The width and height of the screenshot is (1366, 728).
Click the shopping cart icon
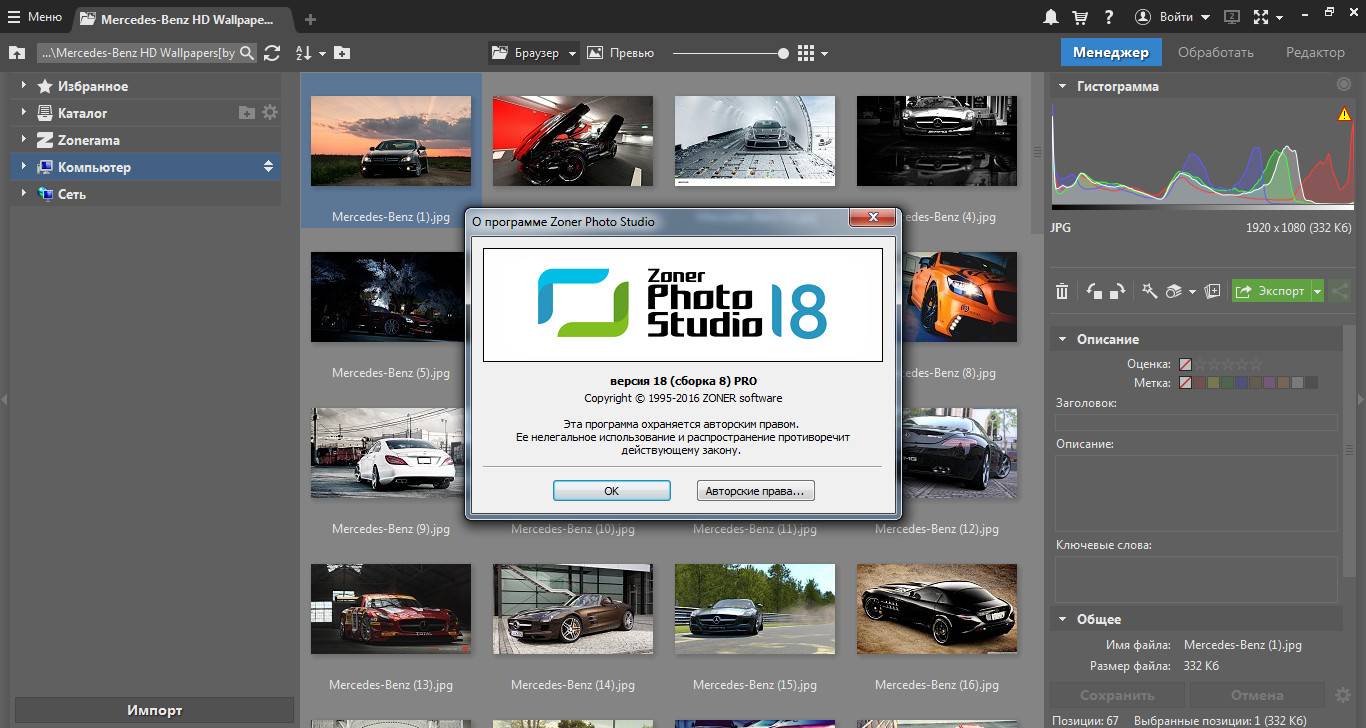click(x=1080, y=17)
